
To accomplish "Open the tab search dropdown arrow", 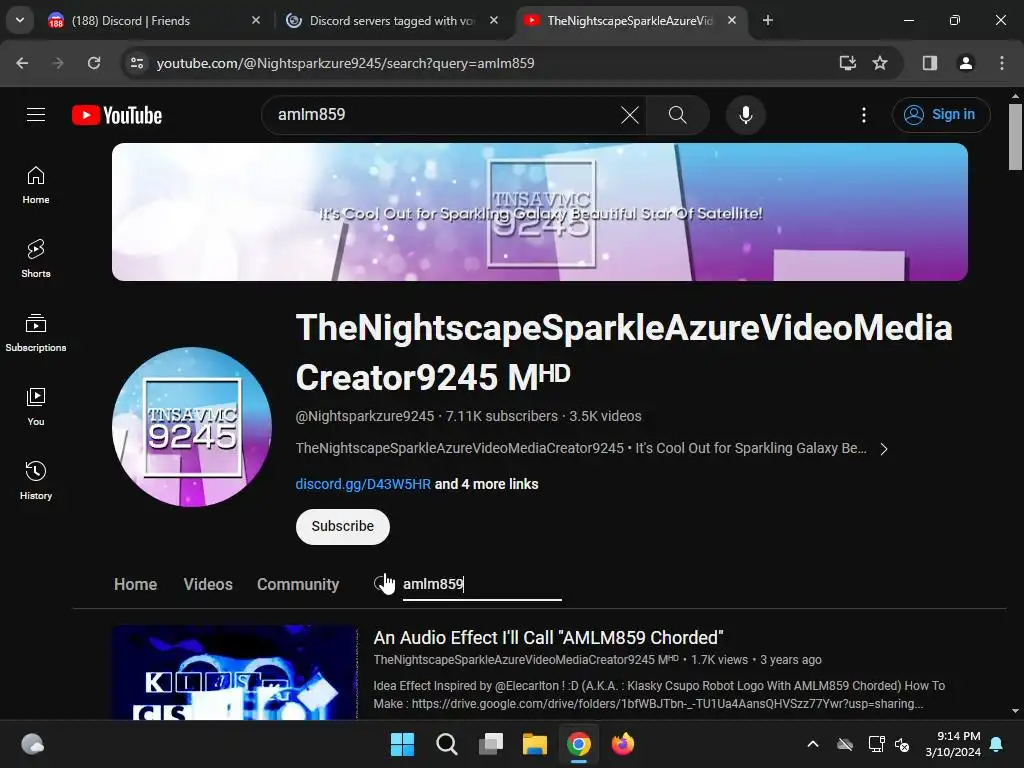I will [x=20, y=20].
